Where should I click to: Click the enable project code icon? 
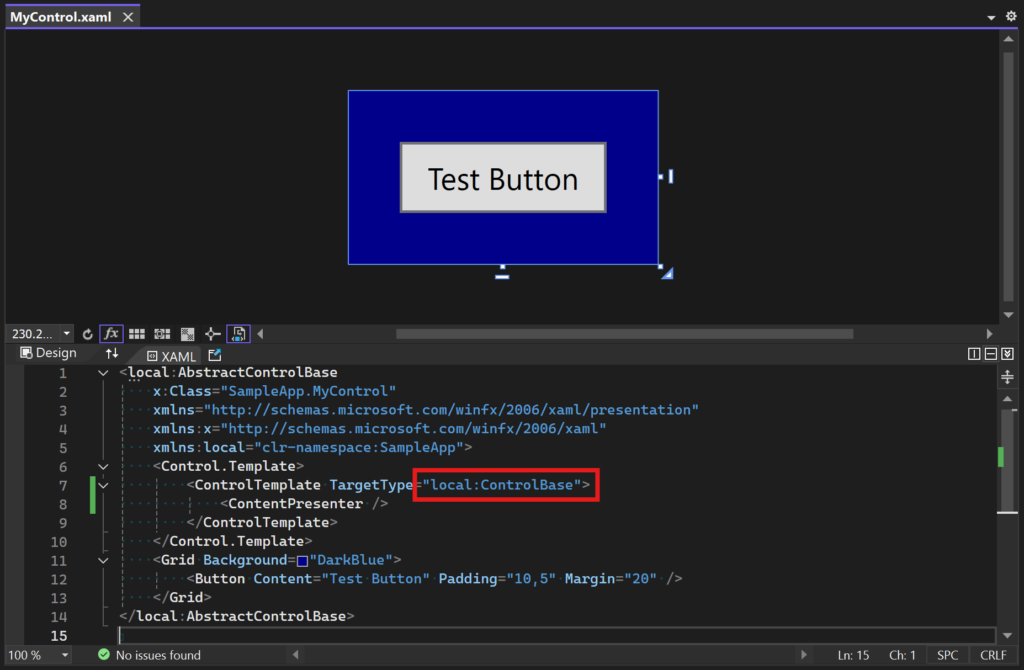coord(238,334)
